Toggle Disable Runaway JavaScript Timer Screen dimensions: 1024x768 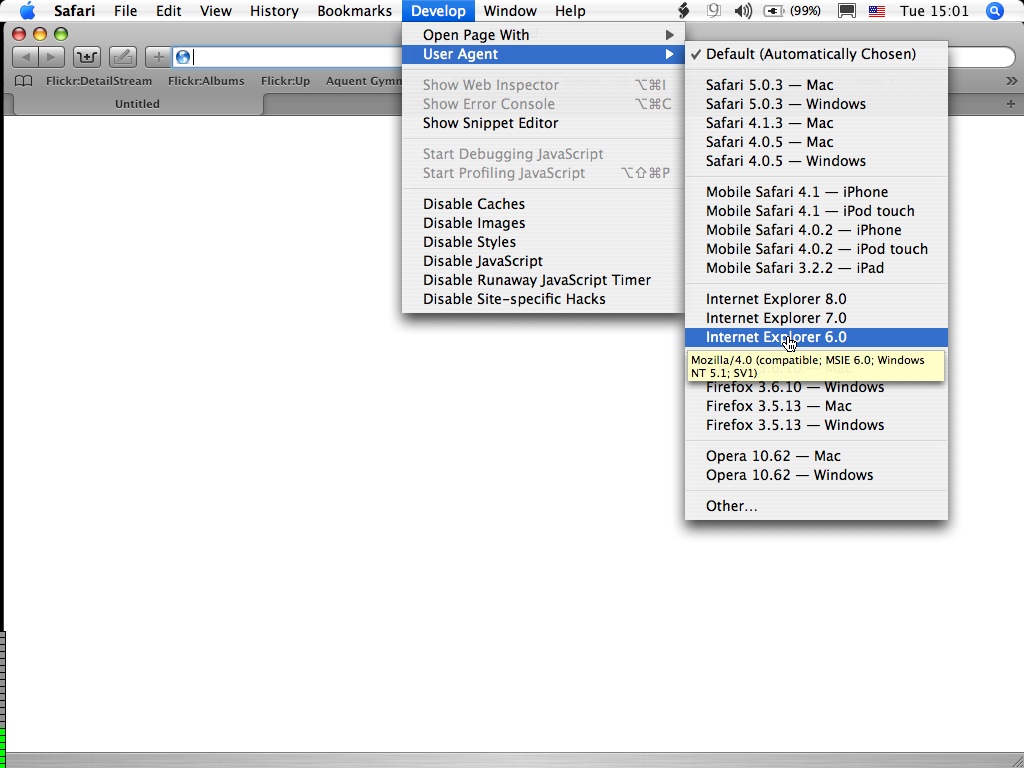543,280
